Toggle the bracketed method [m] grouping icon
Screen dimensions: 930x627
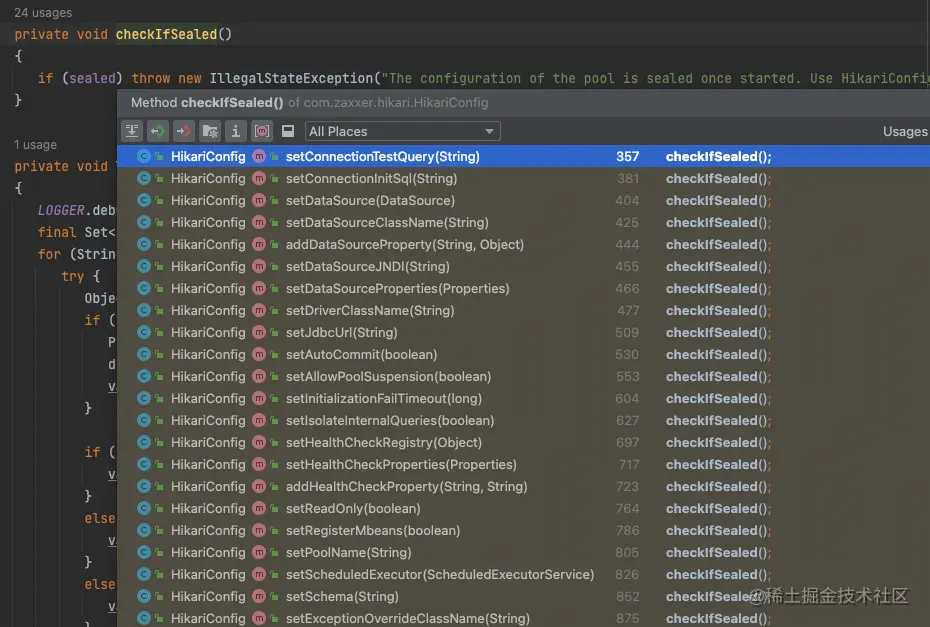pyautogui.click(x=262, y=131)
